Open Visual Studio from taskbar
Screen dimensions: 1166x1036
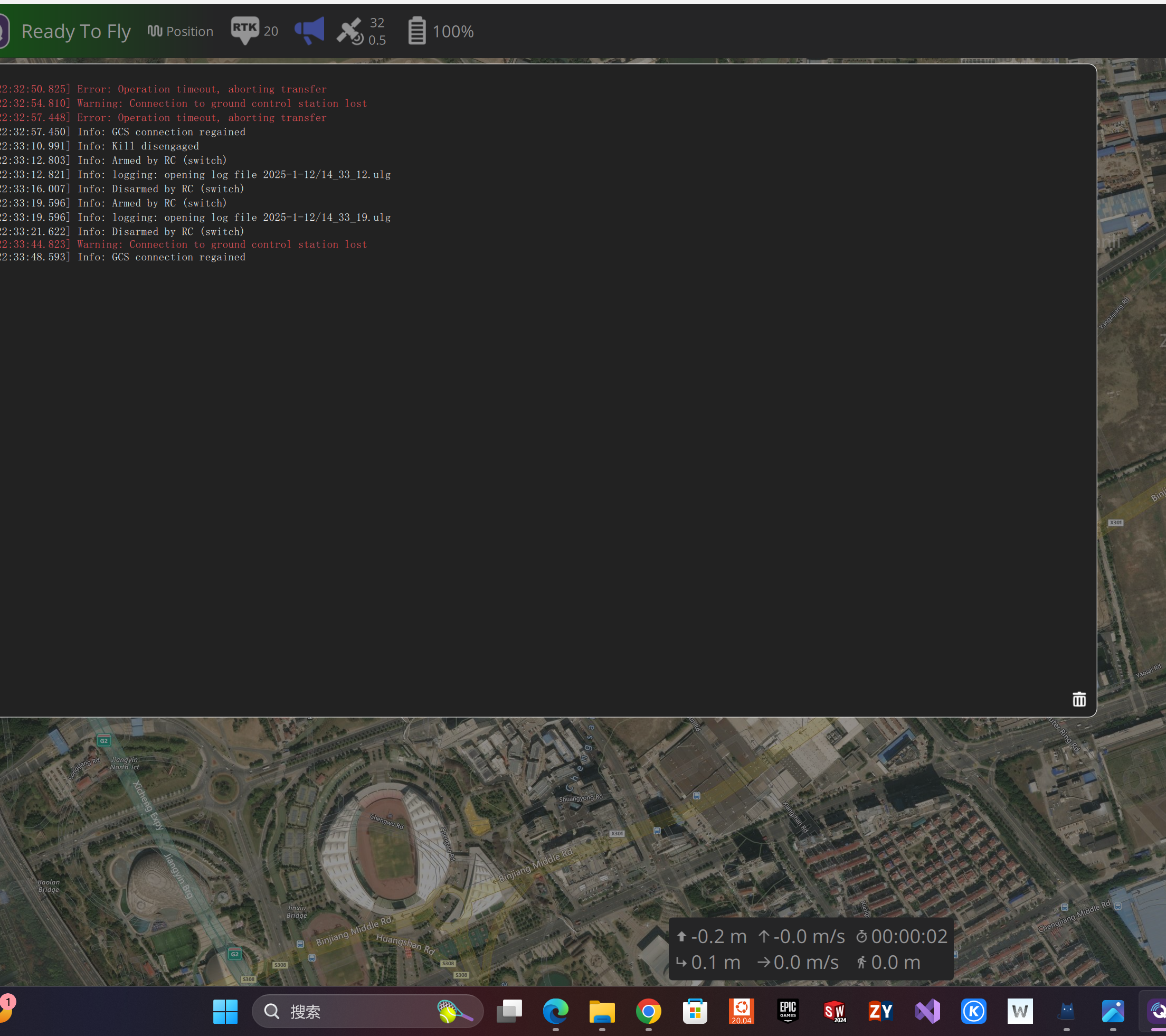pos(927,1012)
